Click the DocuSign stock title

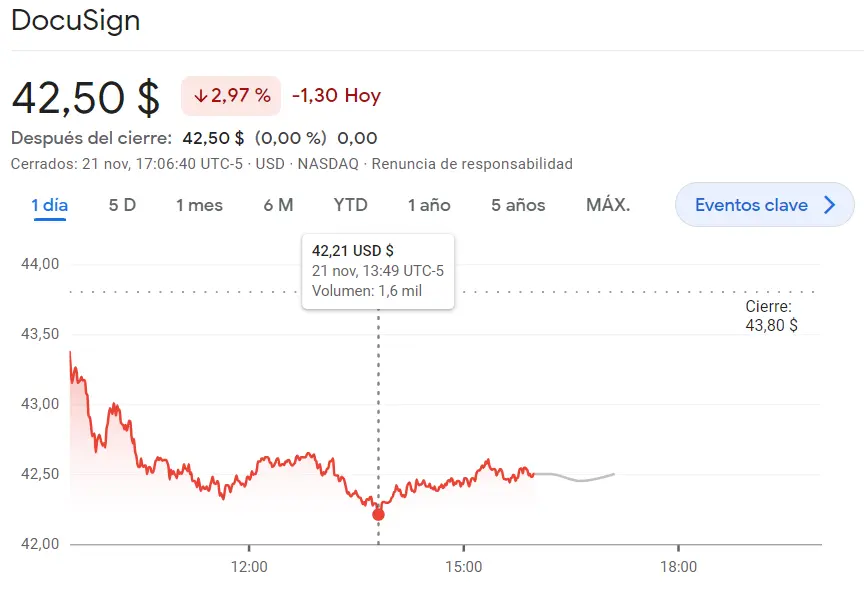74,21
